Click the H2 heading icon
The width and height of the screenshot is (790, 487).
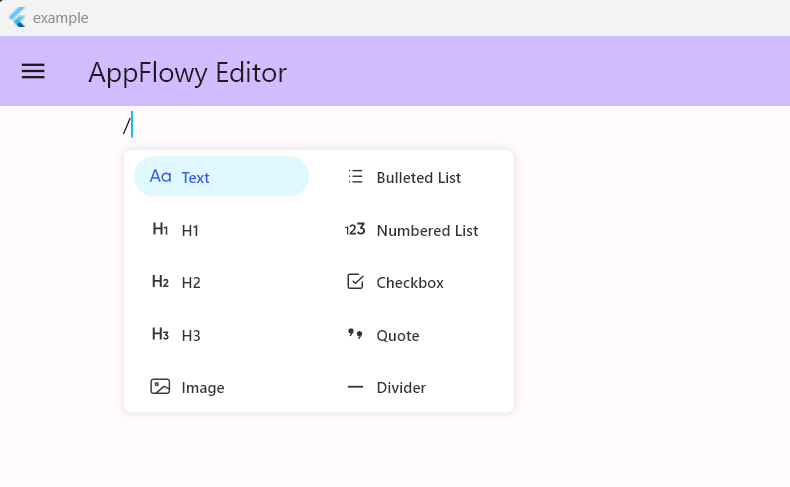160,282
